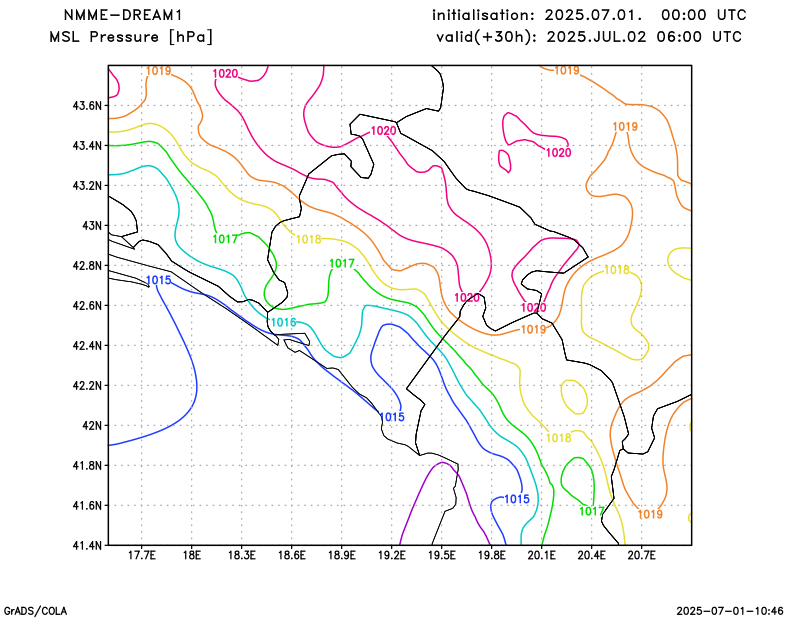Select the 19.2E longitude axis label
Viewport: 800px width, 618px height.
(x=391, y=555)
